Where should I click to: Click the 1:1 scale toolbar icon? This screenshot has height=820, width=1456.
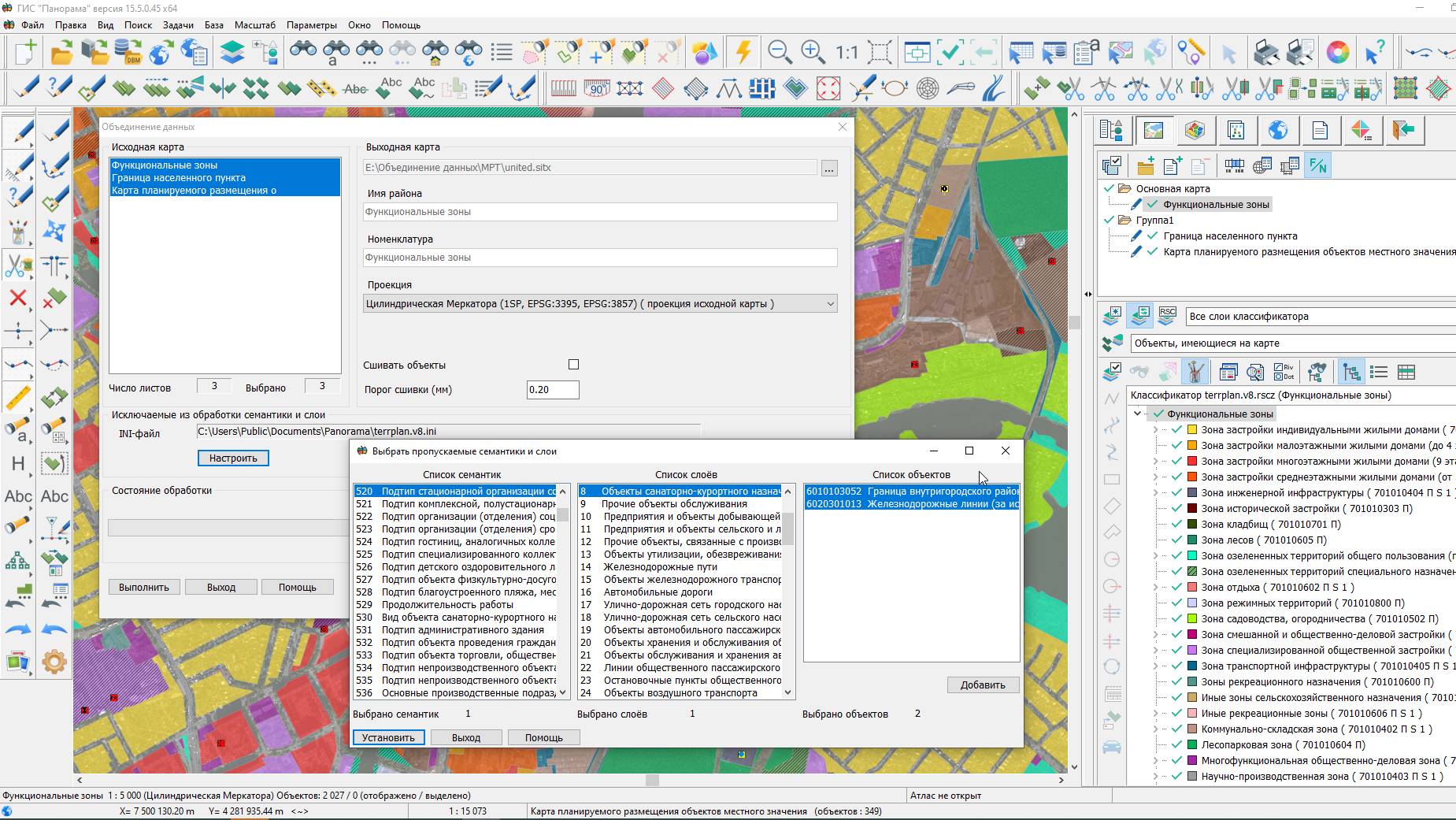coord(847,53)
